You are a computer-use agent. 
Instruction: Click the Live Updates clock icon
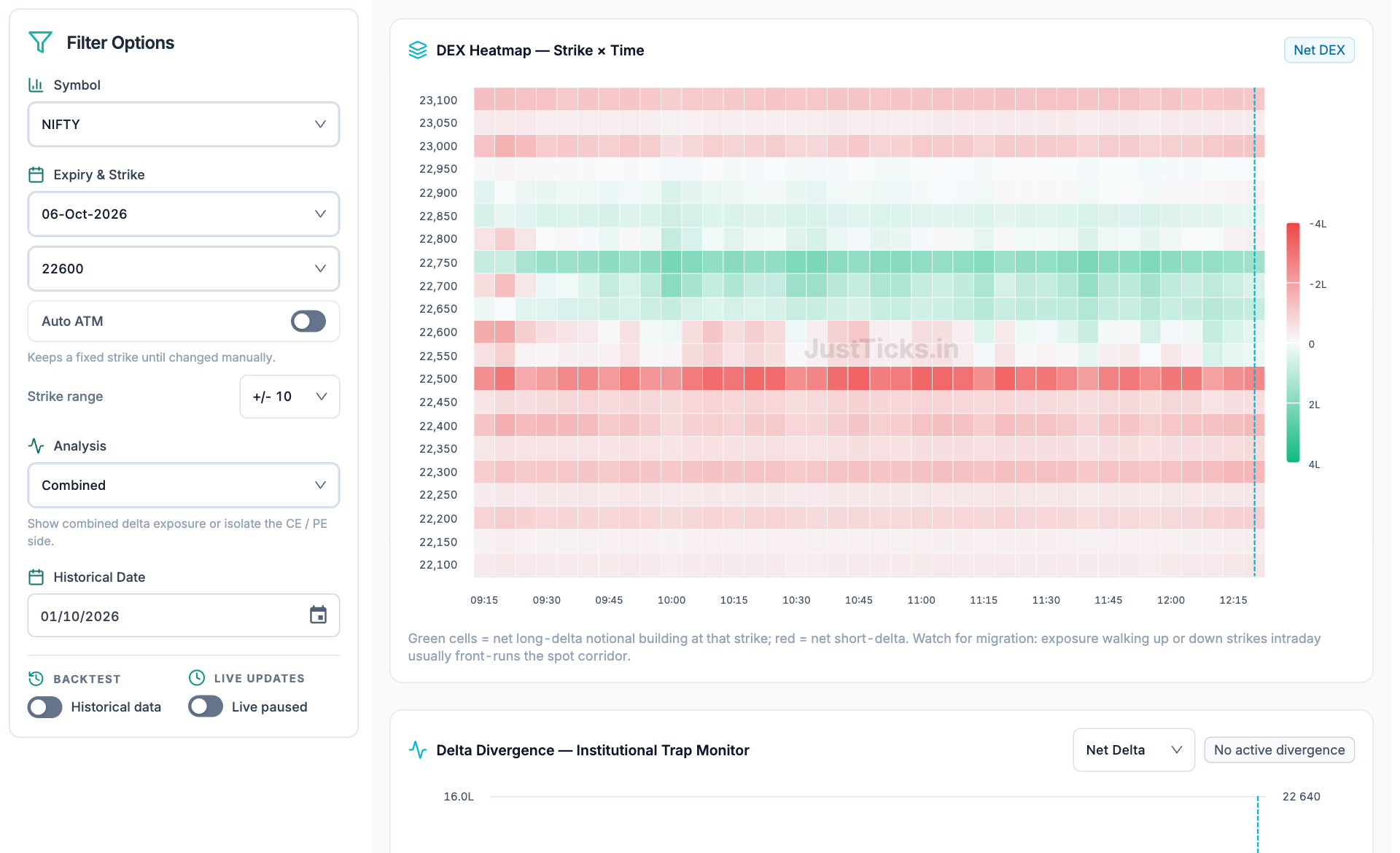(197, 678)
